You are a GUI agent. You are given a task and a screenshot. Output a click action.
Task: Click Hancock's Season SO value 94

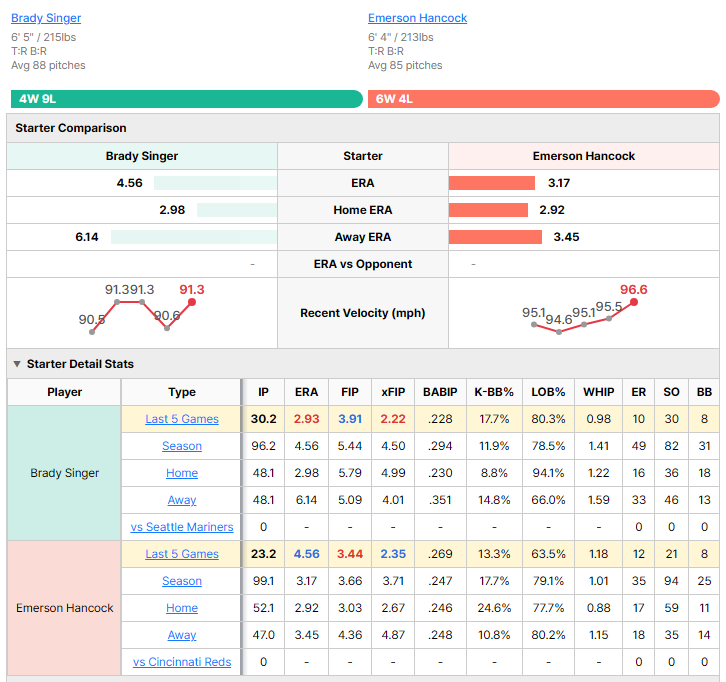click(671, 581)
